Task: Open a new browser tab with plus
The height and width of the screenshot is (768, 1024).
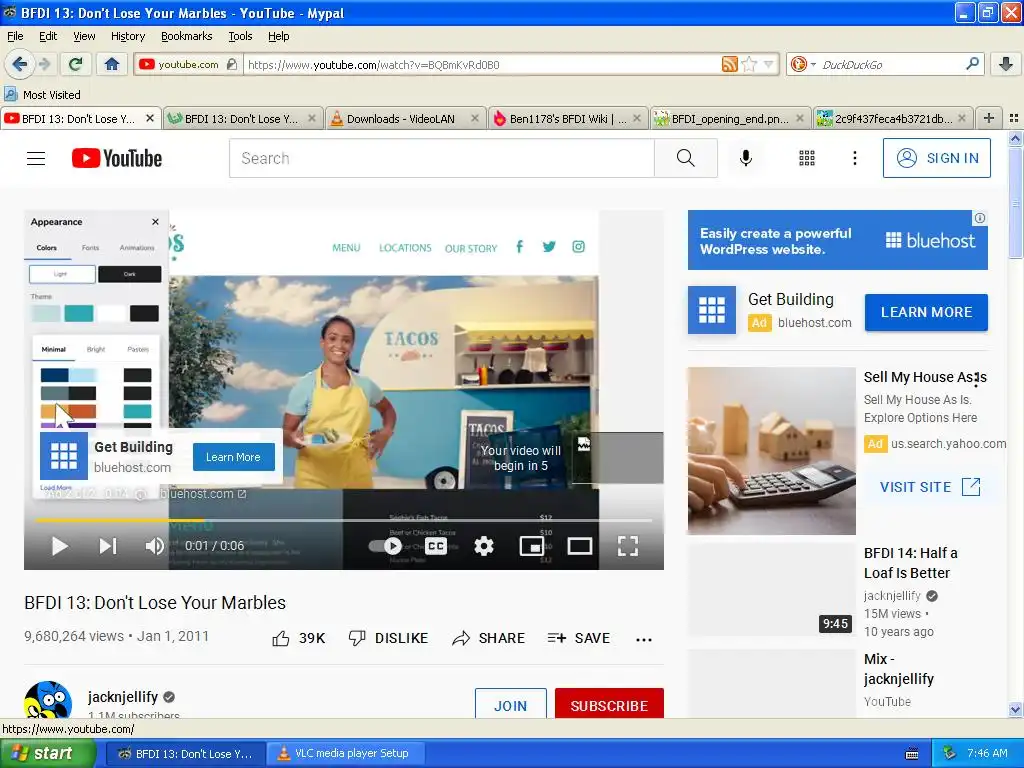Action: click(989, 118)
